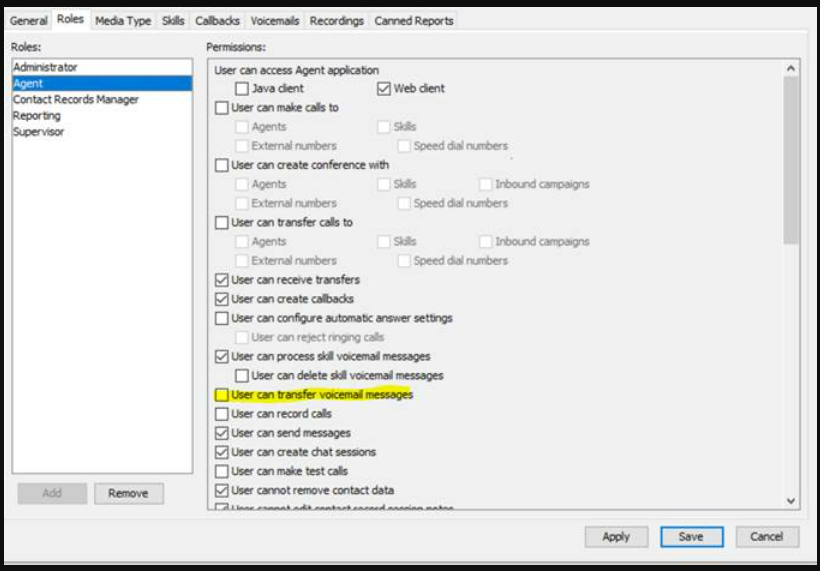Enable the Java client checkbox
Screen dimensions: 820x571
pyautogui.click(x=242, y=88)
